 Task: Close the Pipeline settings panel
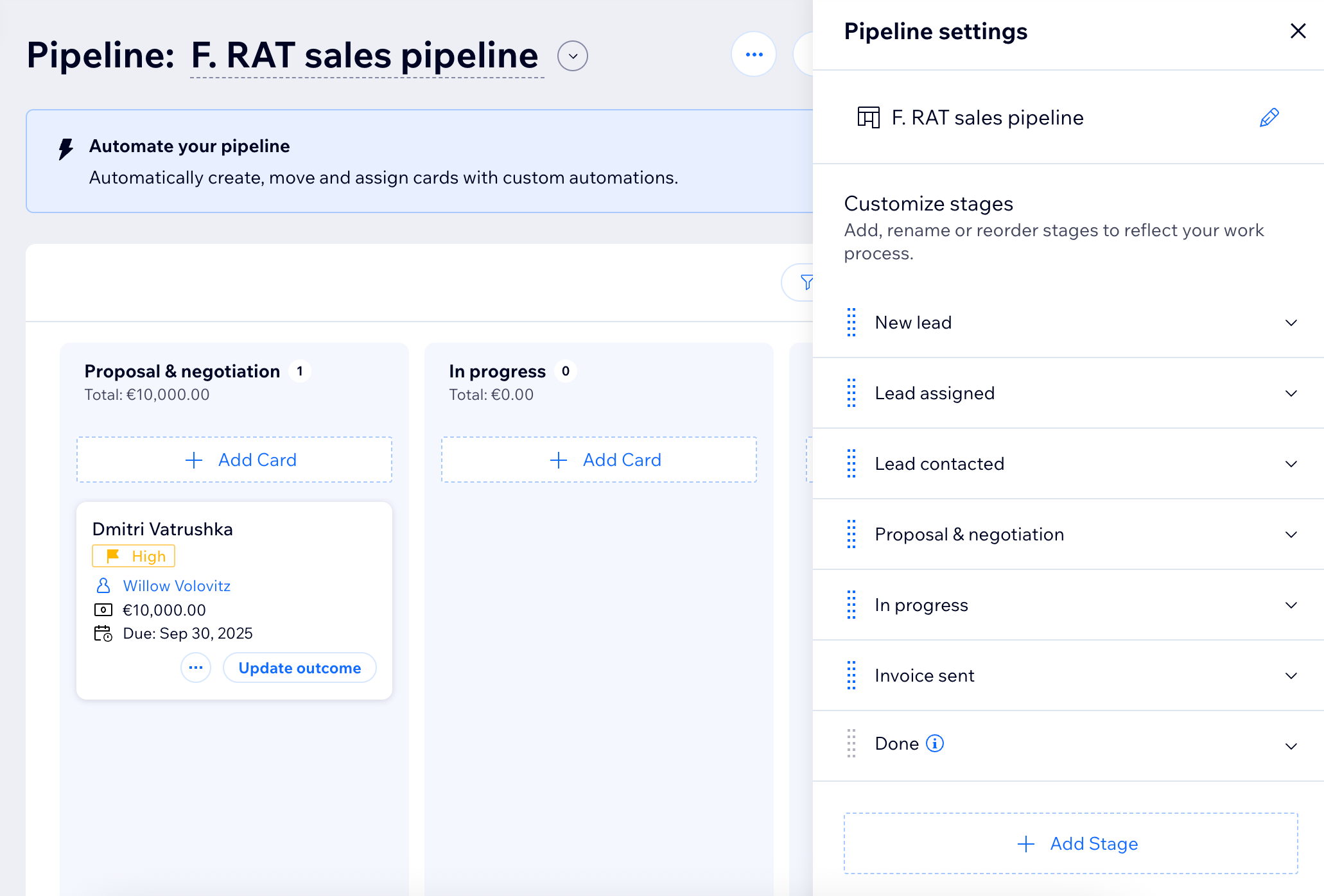click(x=1298, y=31)
